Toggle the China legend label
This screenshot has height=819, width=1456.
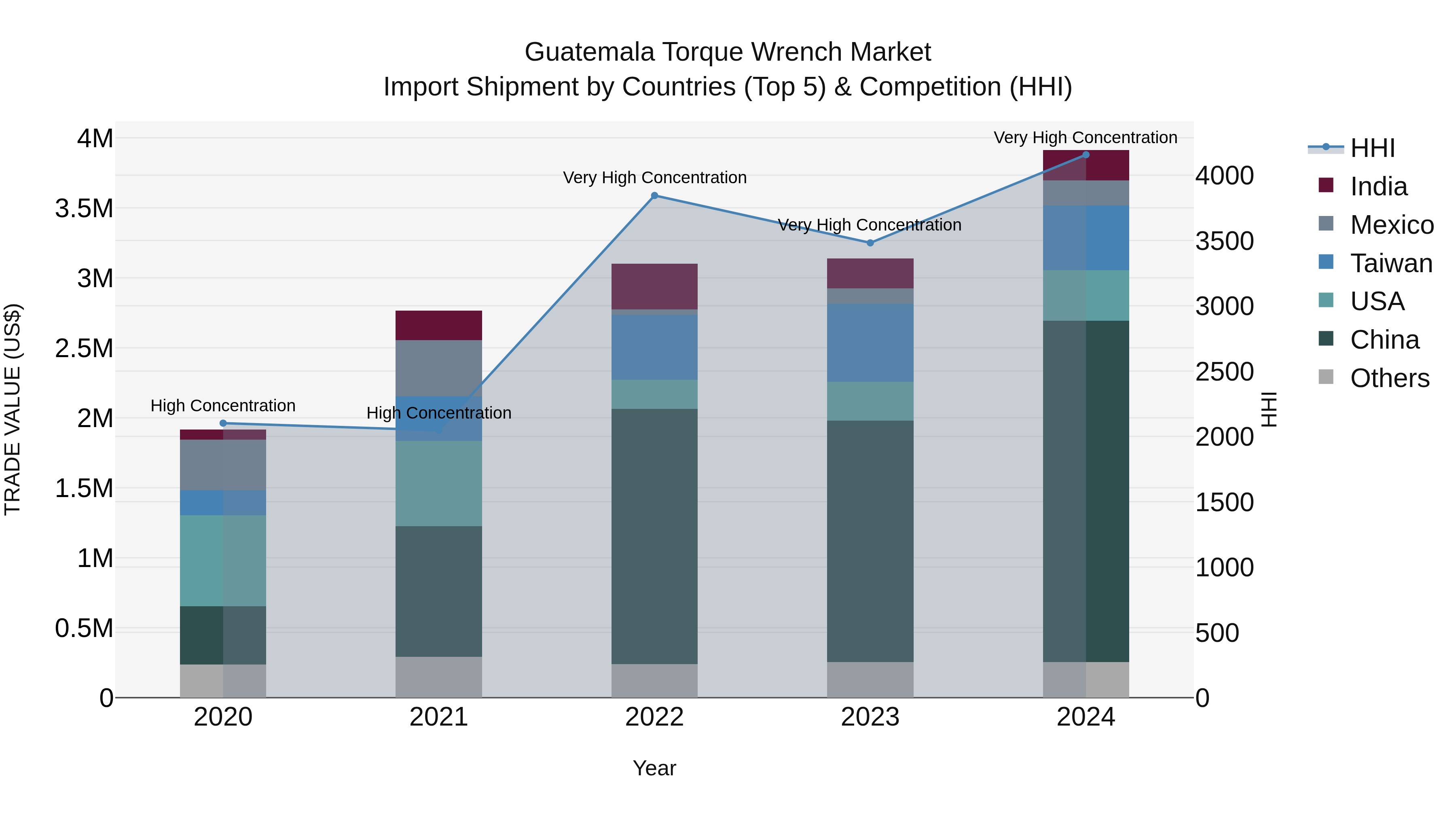(x=1385, y=340)
